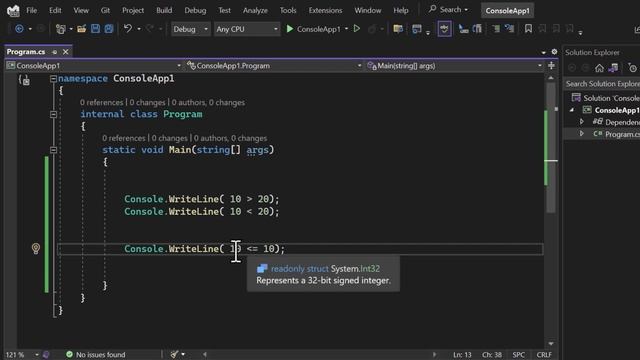Click the folder browse icon in toolbar
This screenshot has width=640, height=360.
click(398, 29)
